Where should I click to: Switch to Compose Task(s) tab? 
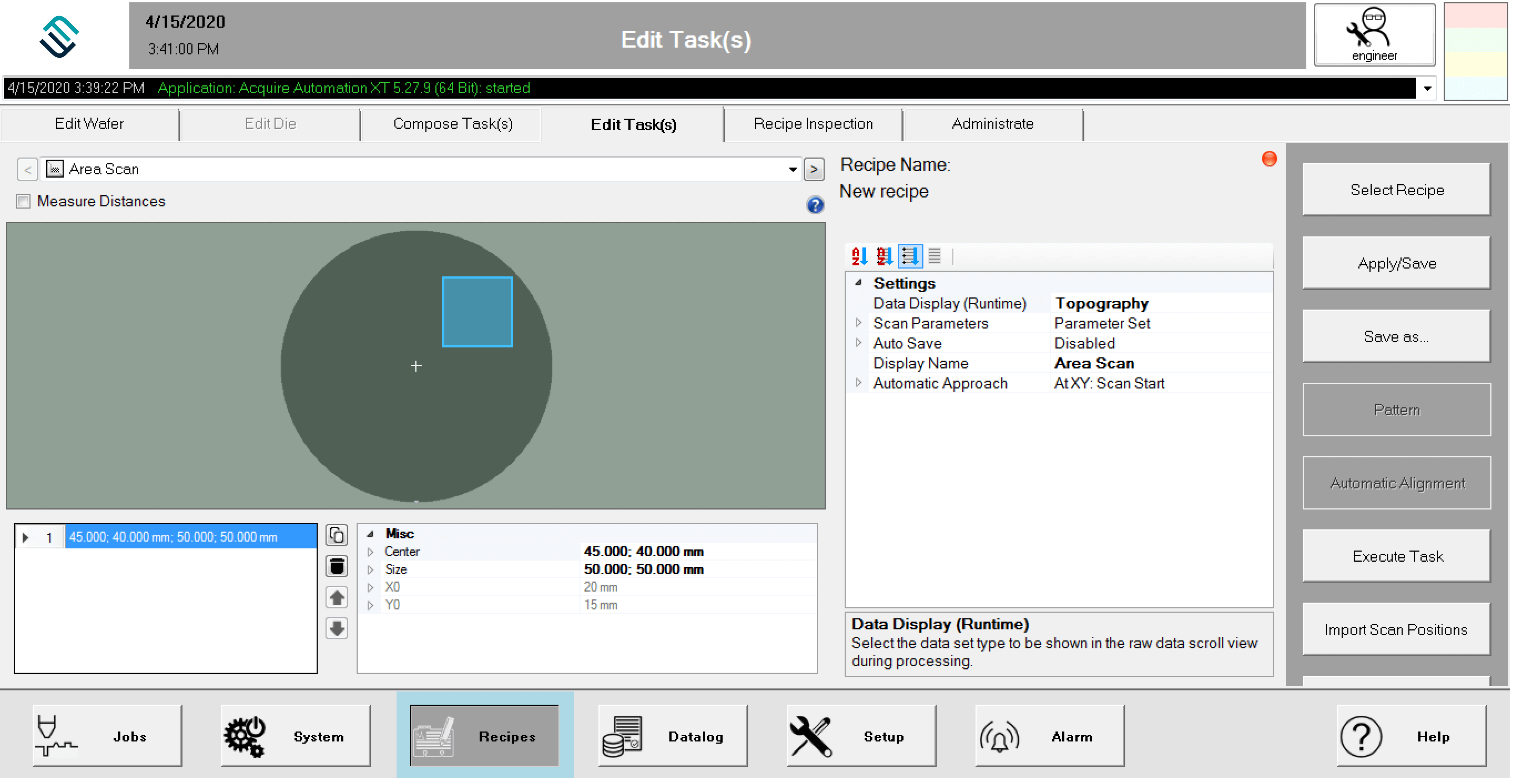point(452,124)
